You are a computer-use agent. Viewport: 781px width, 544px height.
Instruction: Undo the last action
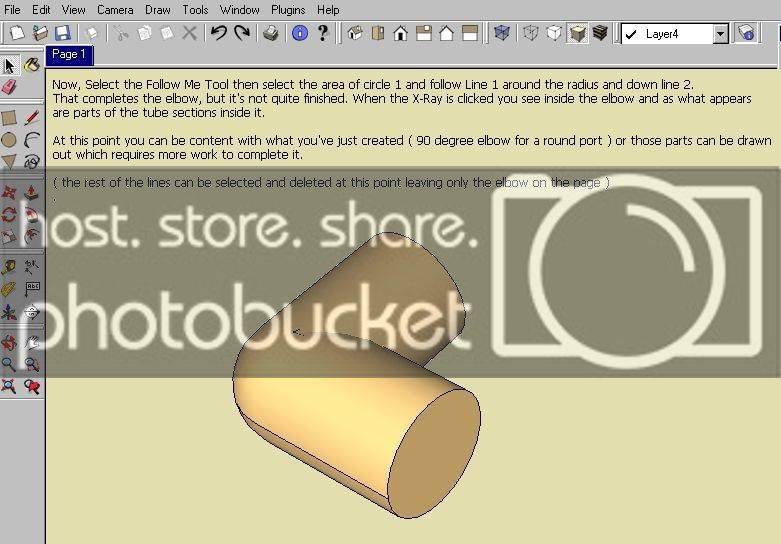pos(219,33)
